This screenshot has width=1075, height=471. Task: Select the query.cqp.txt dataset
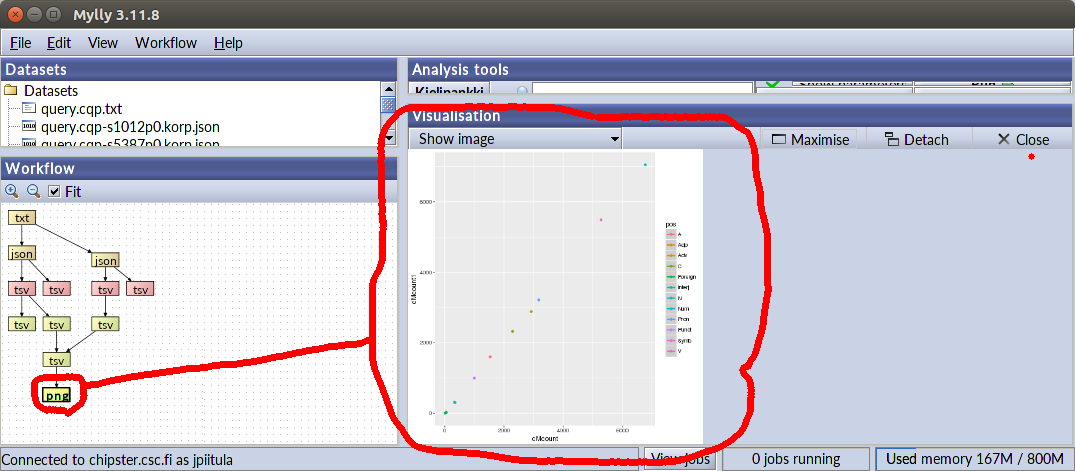(x=81, y=108)
